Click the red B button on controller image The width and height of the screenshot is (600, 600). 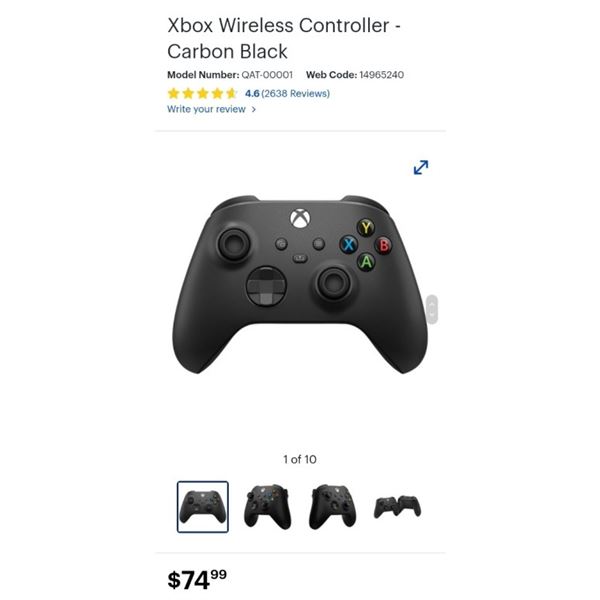tap(384, 245)
